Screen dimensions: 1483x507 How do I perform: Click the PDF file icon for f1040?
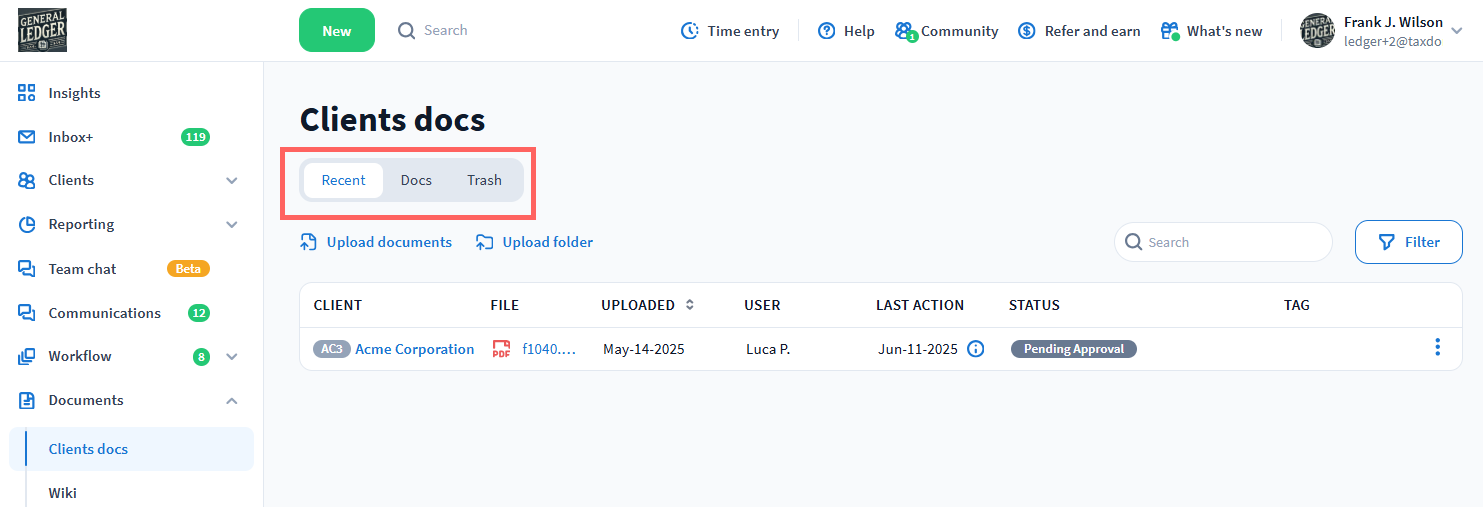click(x=502, y=349)
